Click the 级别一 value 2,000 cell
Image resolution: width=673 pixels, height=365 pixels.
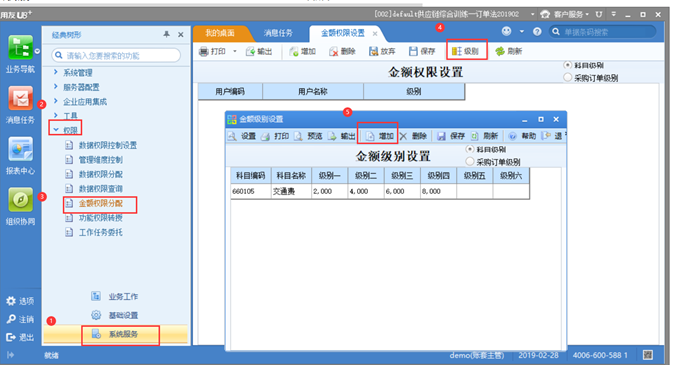tap(330, 191)
